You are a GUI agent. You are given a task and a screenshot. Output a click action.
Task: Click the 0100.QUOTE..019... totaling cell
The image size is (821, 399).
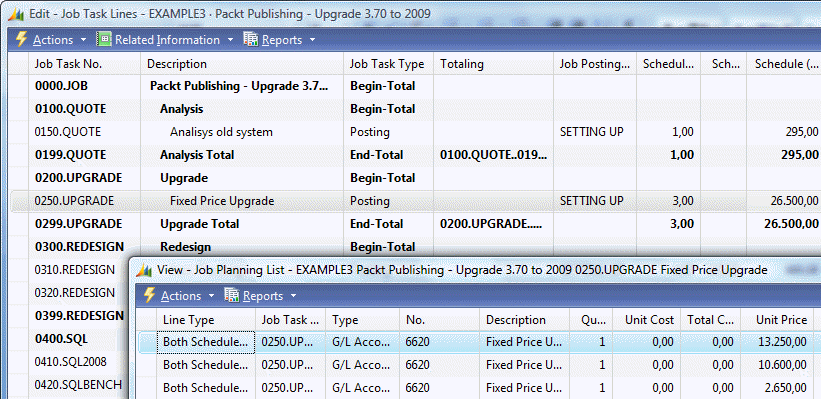pyautogui.click(x=494, y=155)
